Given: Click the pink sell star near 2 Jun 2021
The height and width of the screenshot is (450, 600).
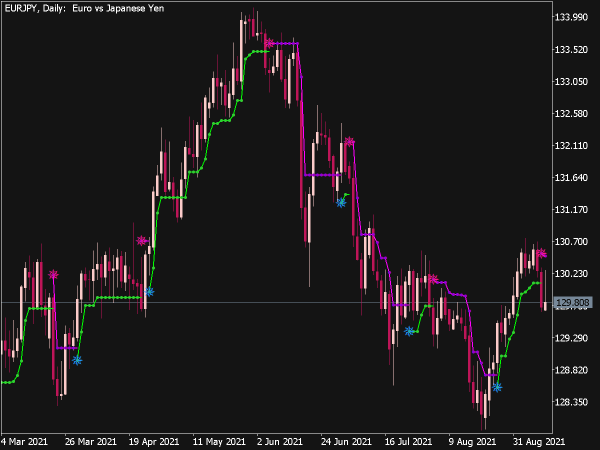Looking at the screenshot, I should tap(270, 43).
